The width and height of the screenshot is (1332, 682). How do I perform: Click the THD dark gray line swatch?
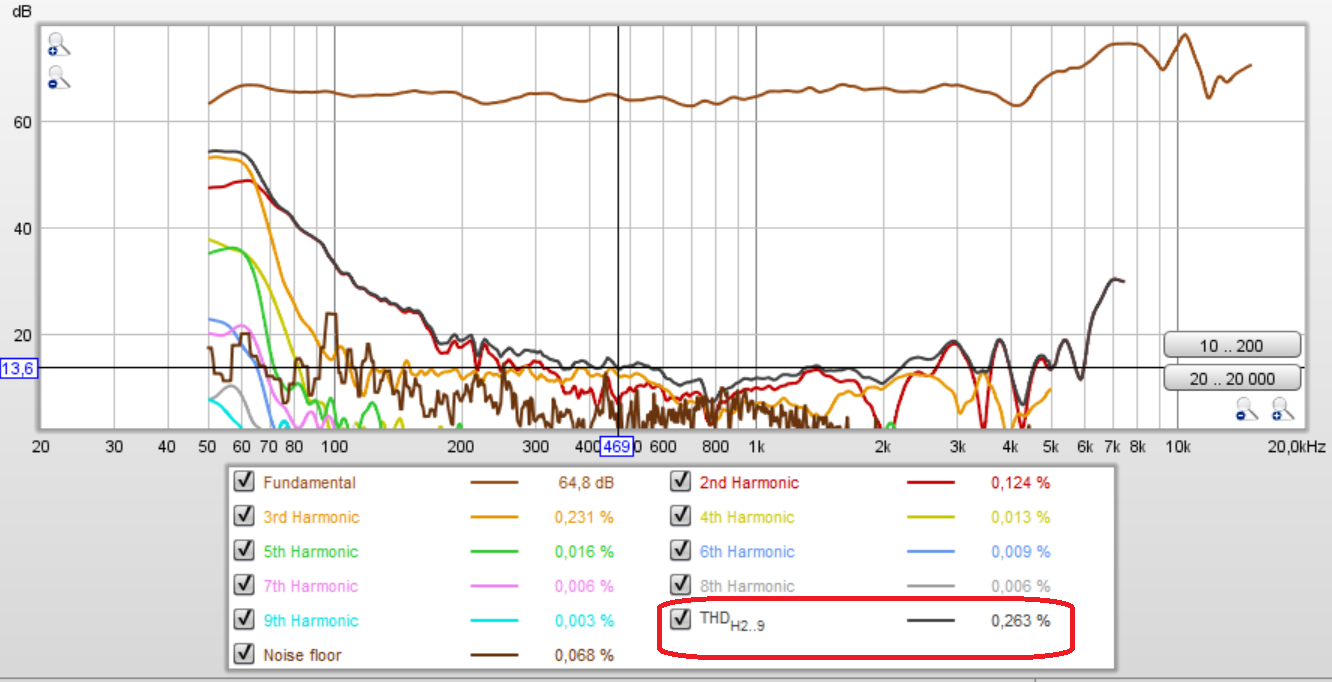[931, 621]
